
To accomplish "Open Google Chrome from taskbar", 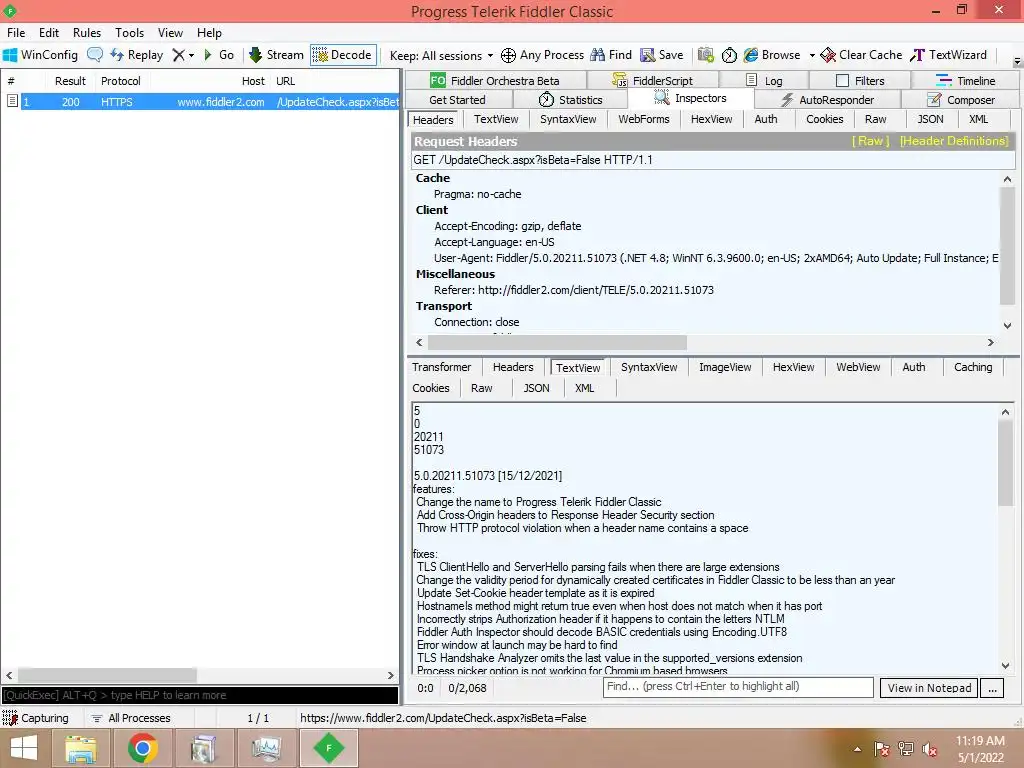I will (142, 748).
